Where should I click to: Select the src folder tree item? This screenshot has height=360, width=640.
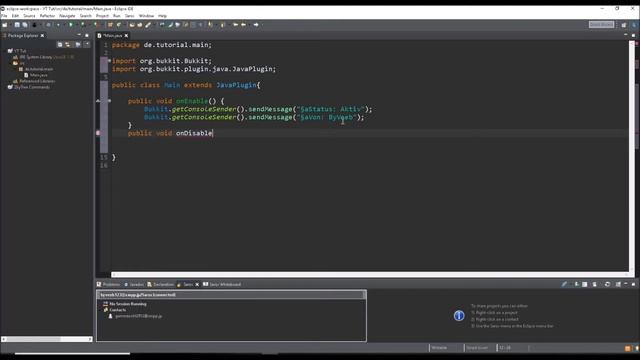click(22, 63)
